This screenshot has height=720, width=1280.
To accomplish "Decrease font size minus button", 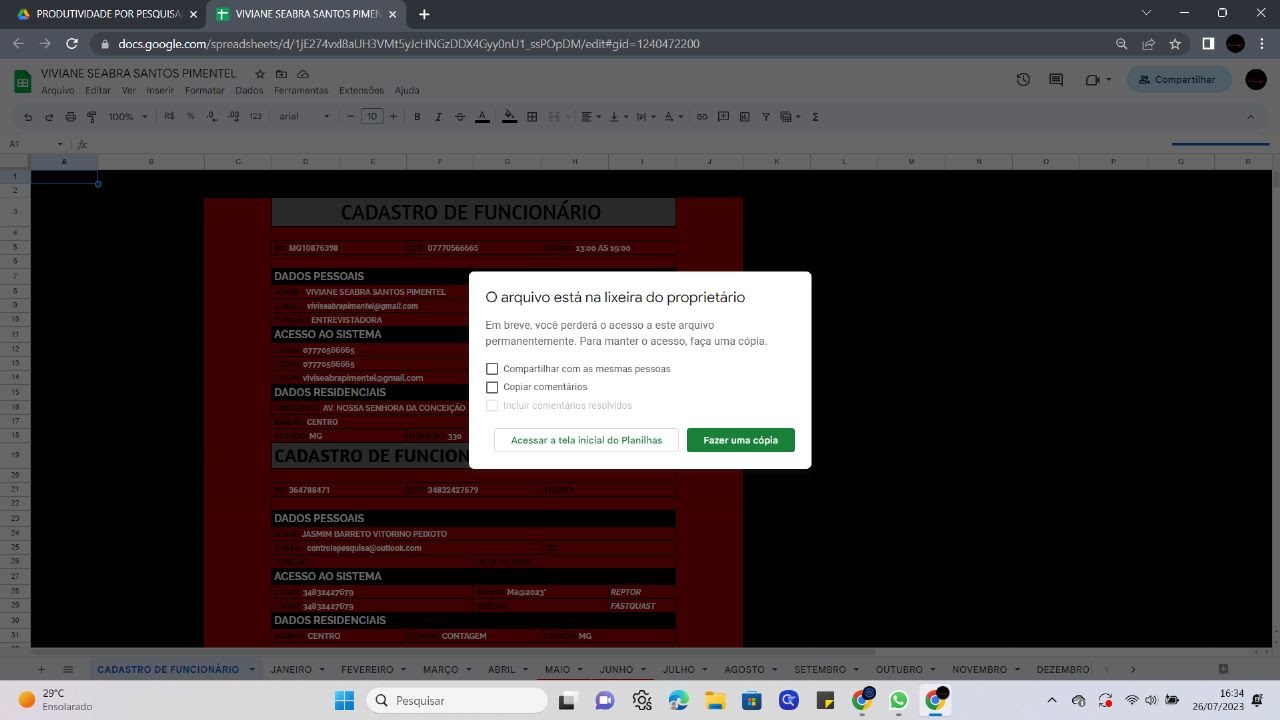I will pos(350,117).
